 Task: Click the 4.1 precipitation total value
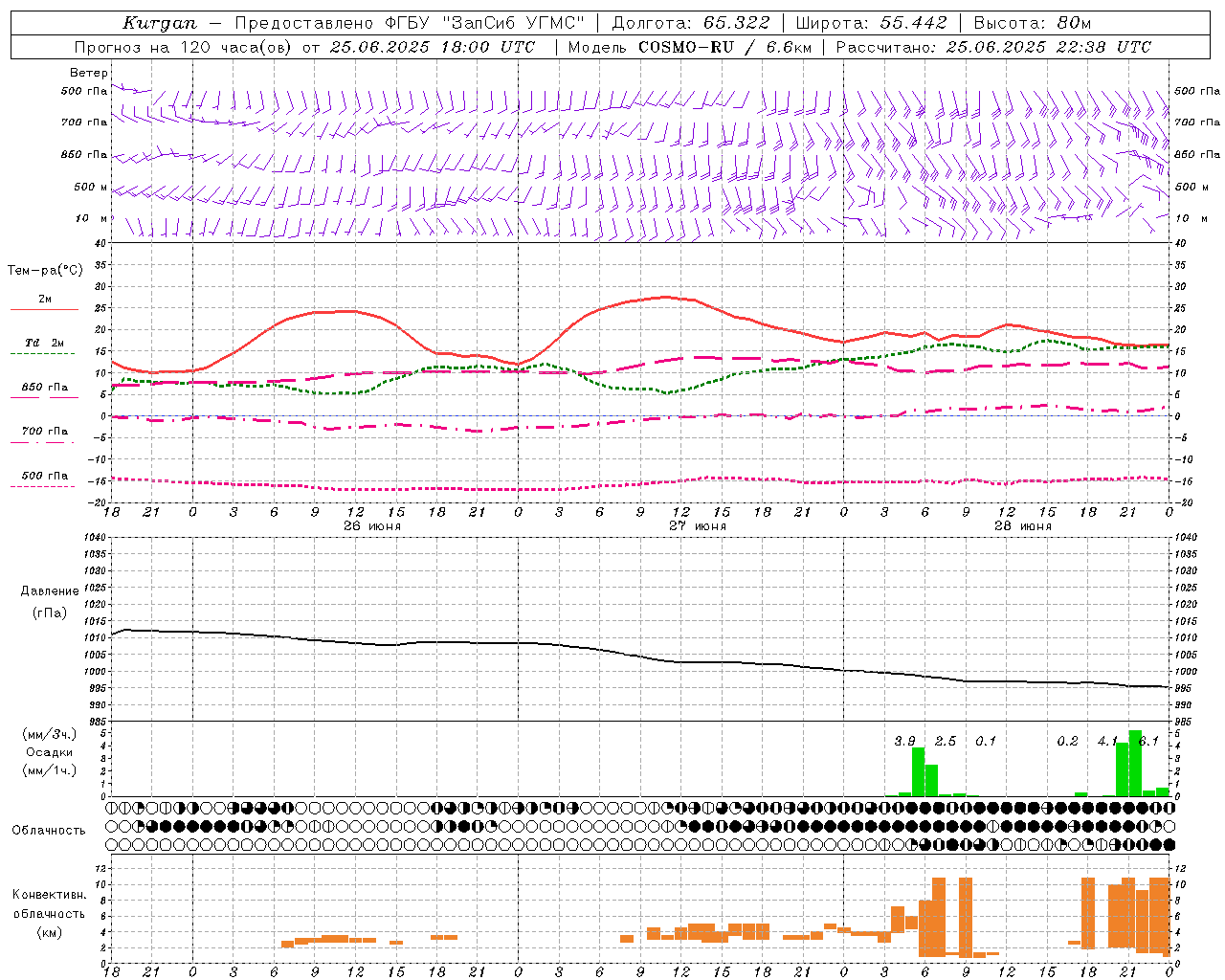coord(1107,742)
